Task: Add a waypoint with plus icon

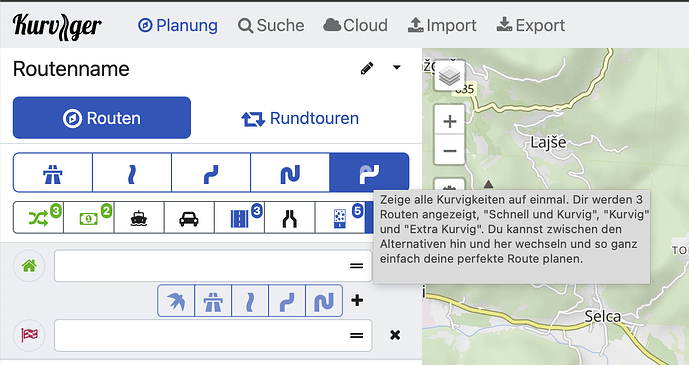Action: (357, 300)
